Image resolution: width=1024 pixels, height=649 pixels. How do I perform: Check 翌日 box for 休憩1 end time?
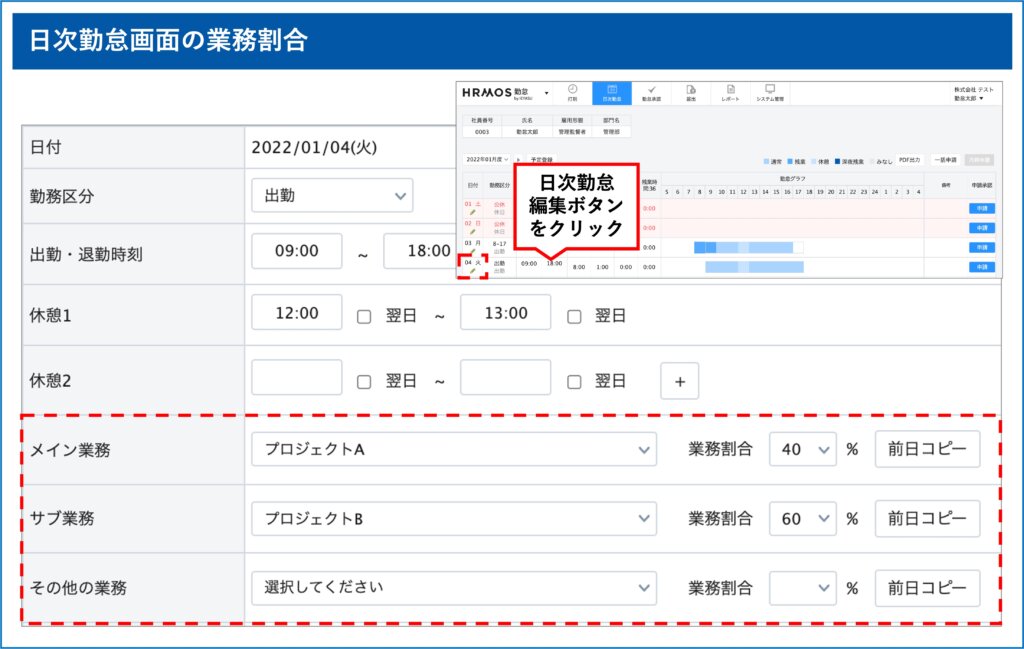[574, 316]
